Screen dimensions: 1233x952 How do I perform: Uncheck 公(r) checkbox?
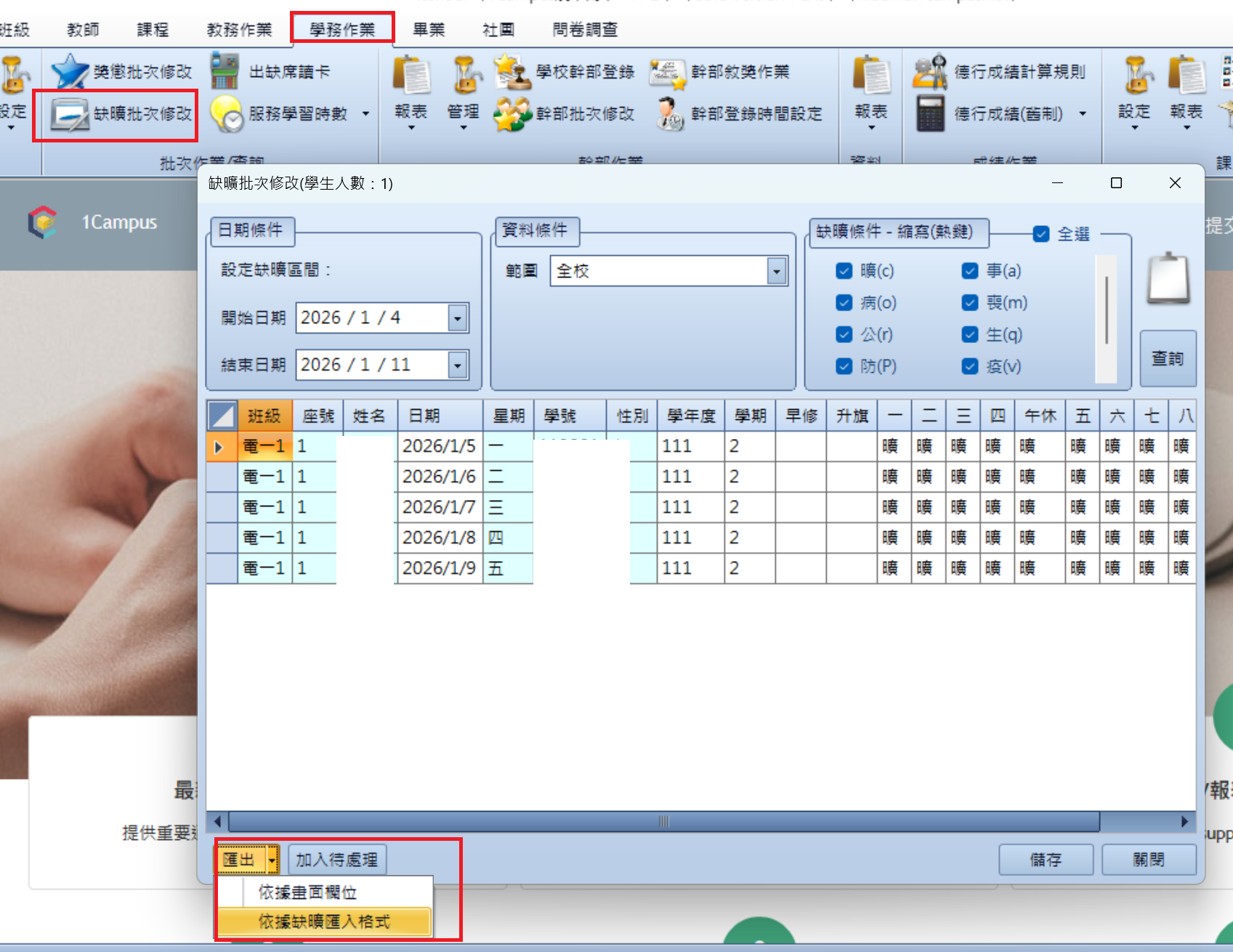tap(844, 334)
